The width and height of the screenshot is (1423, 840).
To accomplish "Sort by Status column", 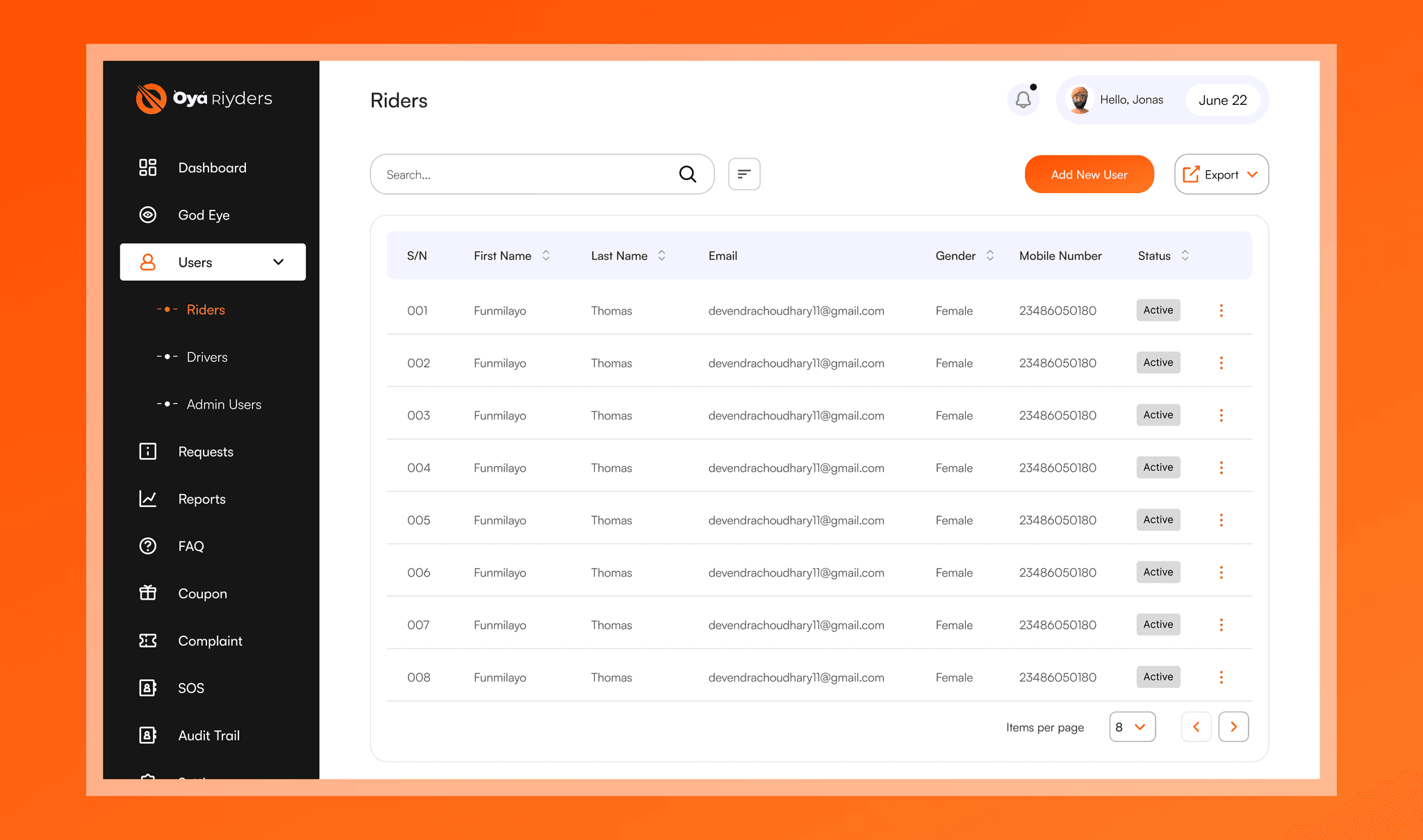I will click(x=1185, y=256).
